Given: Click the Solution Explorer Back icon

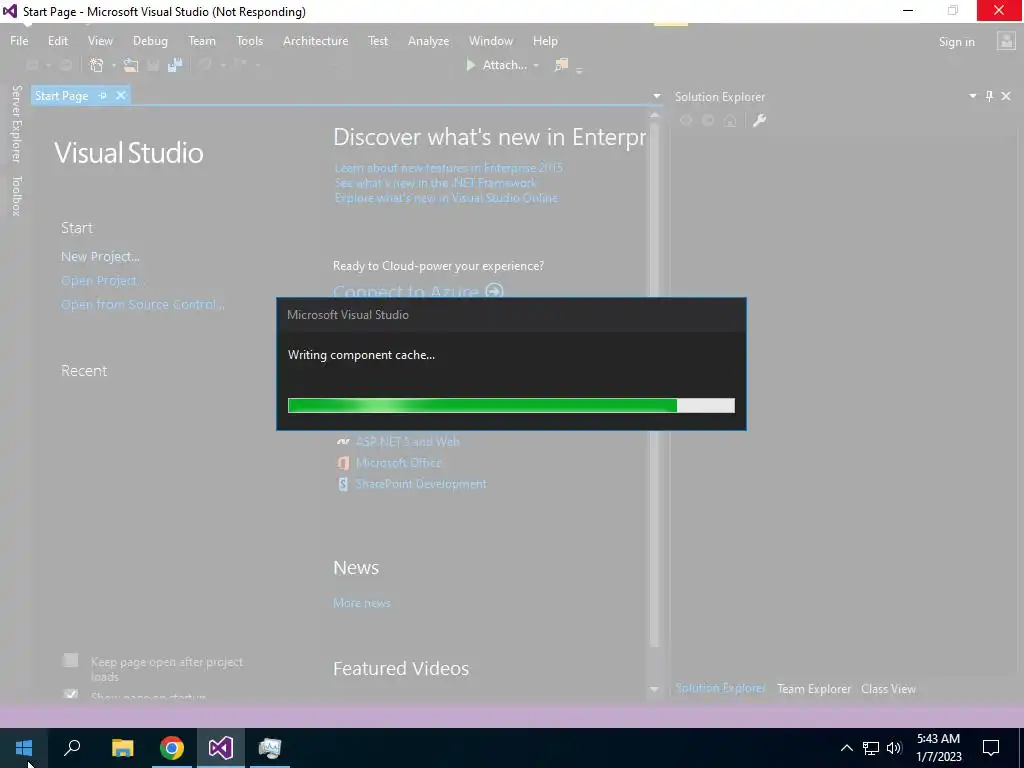Looking at the screenshot, I should click(x=686, y=121).
